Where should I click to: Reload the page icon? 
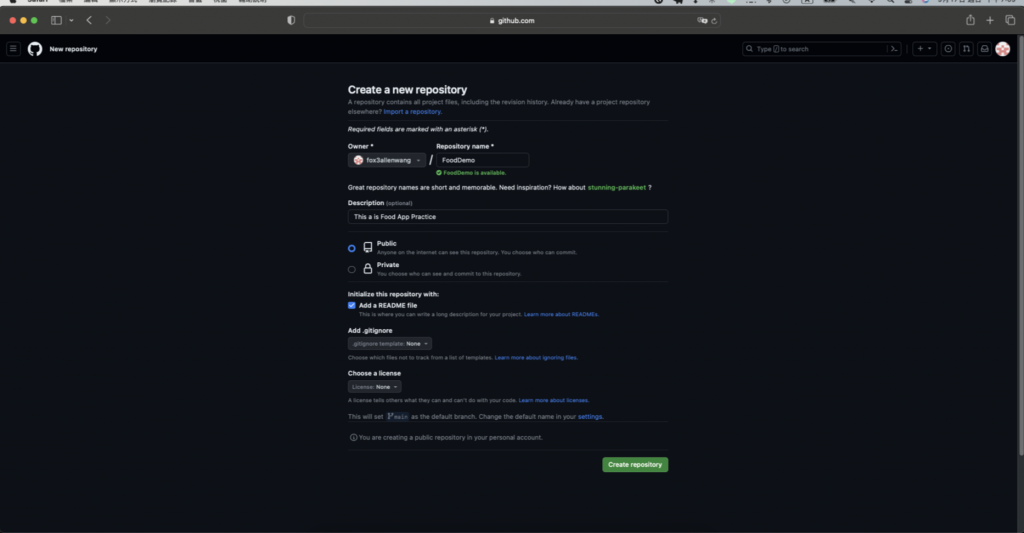pos(714,20)
